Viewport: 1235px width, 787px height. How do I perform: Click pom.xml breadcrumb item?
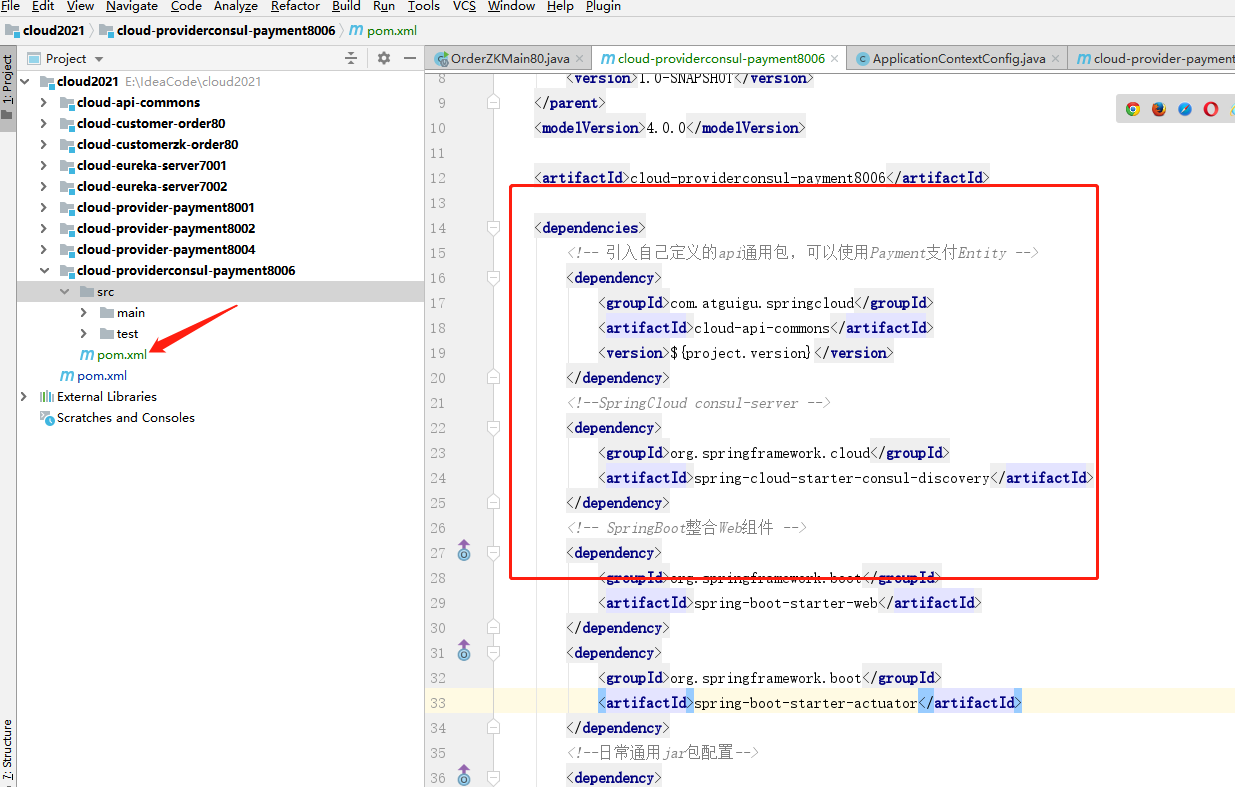pos(392,31)
